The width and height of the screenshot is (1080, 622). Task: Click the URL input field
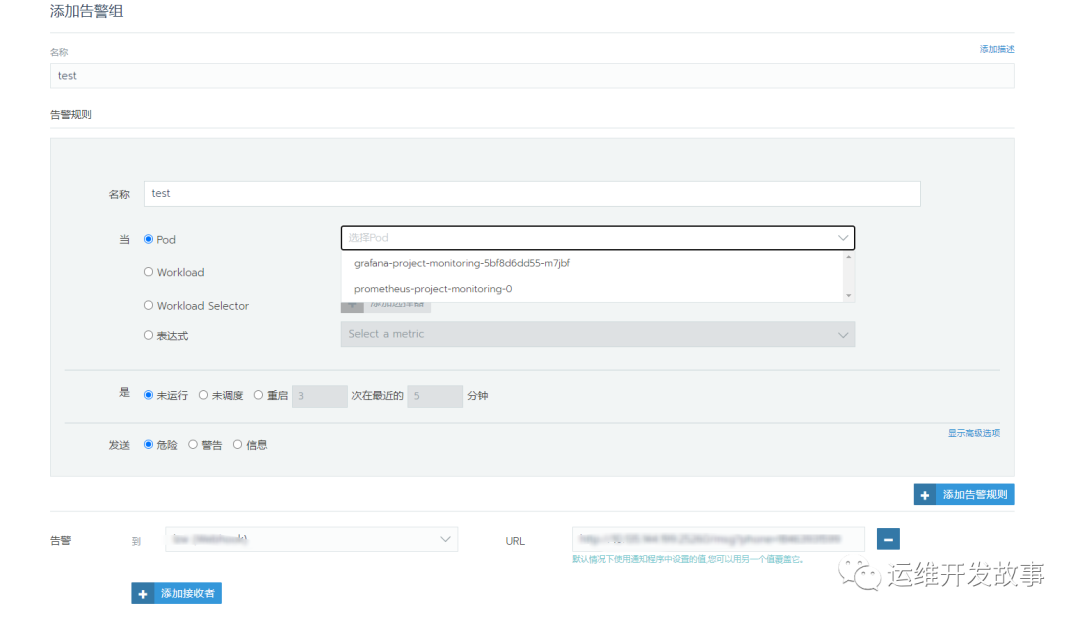(x=718, y=539)
